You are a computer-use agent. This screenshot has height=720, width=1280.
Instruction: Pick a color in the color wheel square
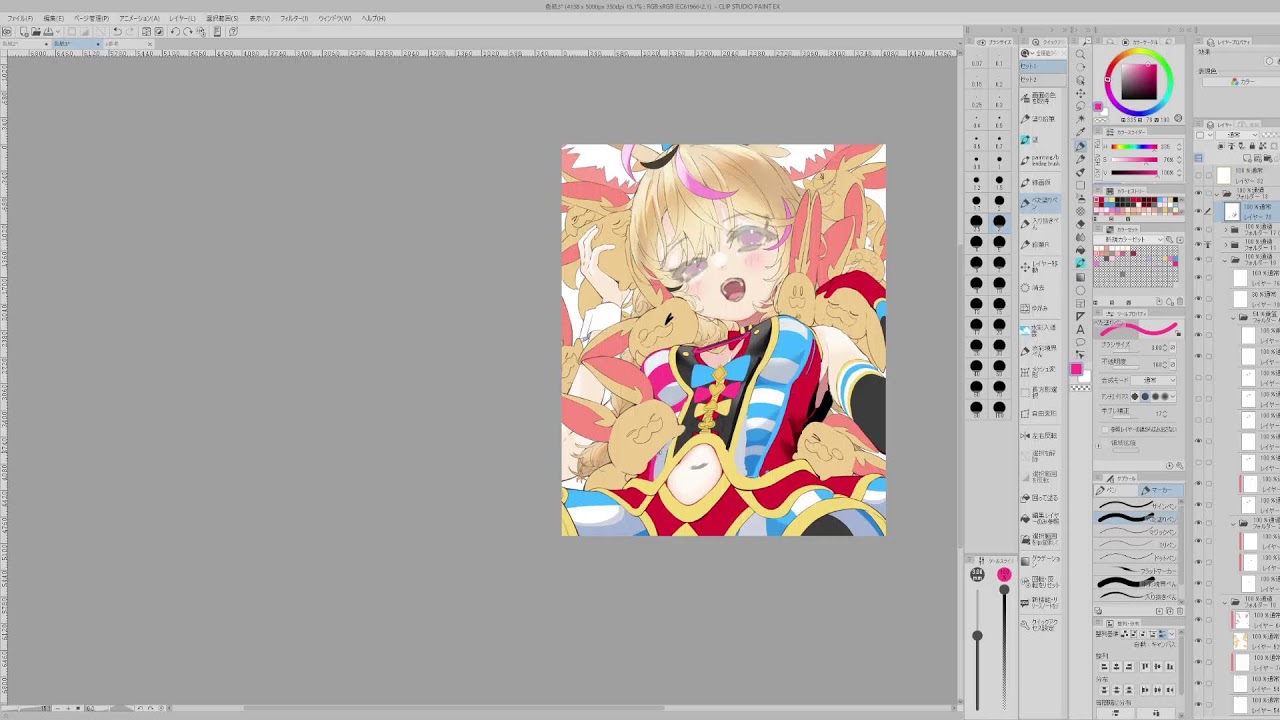pos(1138,82)
